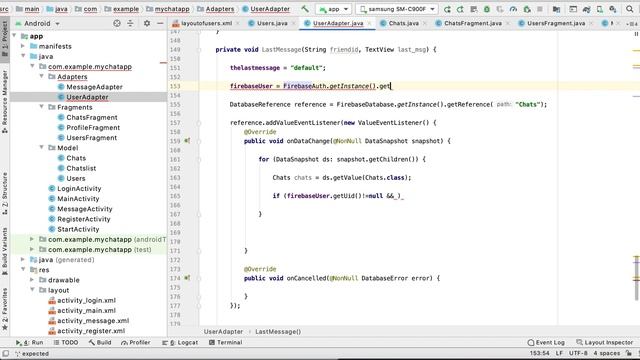Toggle the TODO tool window
640x360 pixels.
(x=66, y=342)
